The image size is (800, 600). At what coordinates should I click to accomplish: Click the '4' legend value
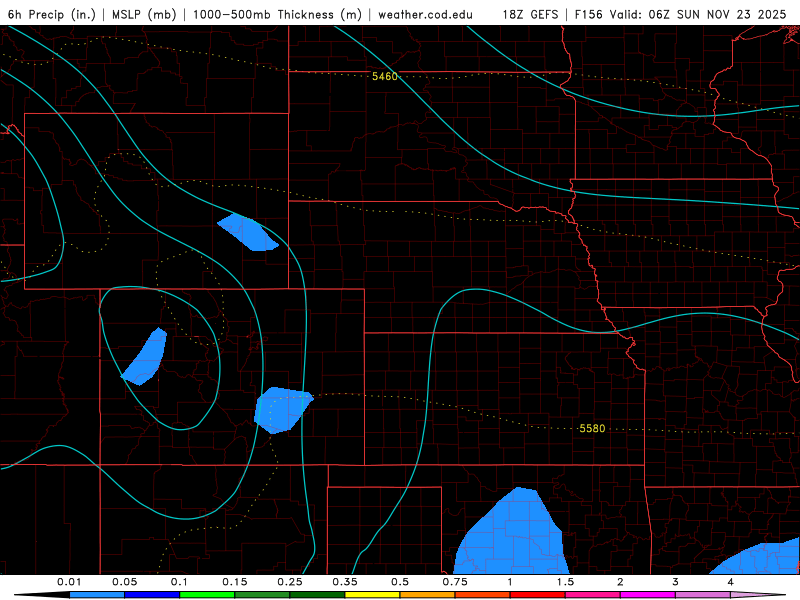tap(731, 582)
